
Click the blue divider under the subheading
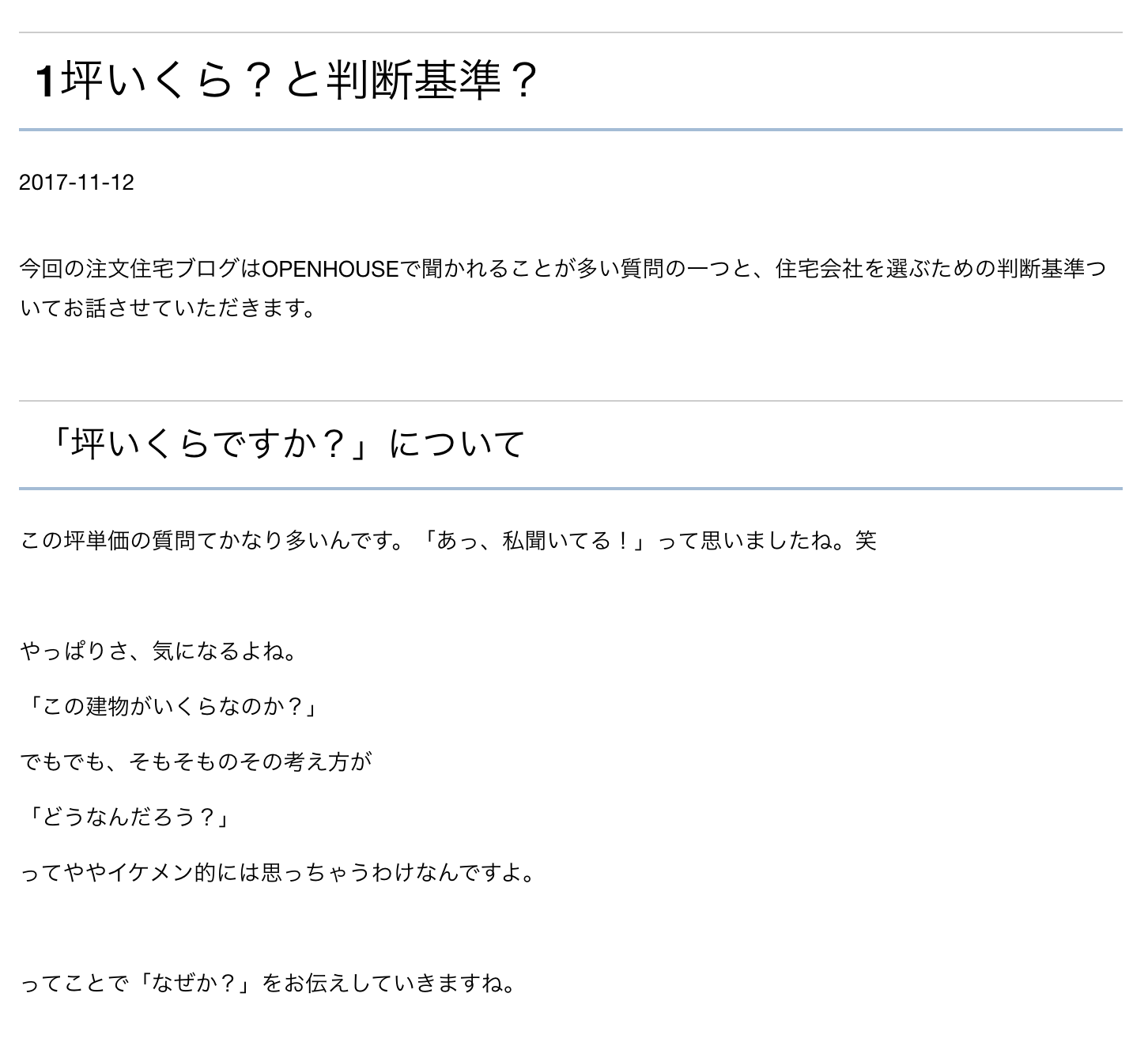click(x=571, y=489)
